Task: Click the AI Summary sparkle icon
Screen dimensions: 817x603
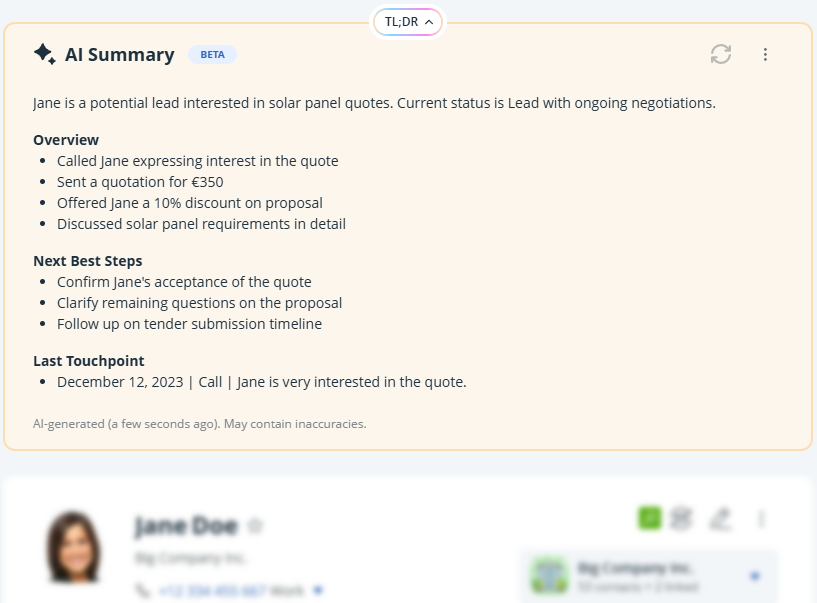Action: pos(42,54)
